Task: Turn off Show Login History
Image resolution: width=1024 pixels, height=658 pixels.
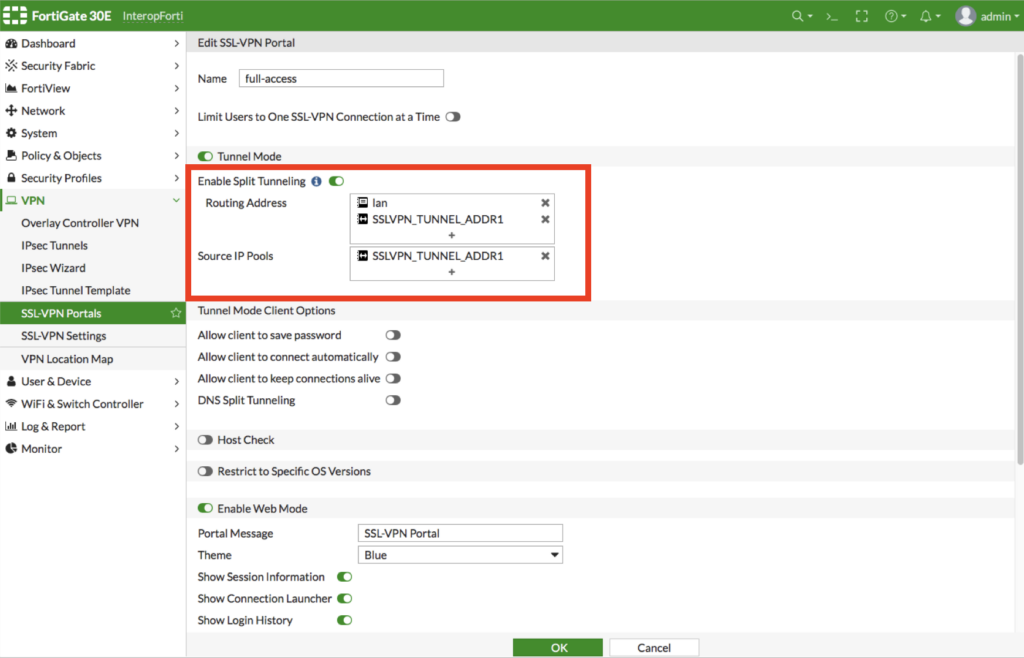Action: click(344, 620)
